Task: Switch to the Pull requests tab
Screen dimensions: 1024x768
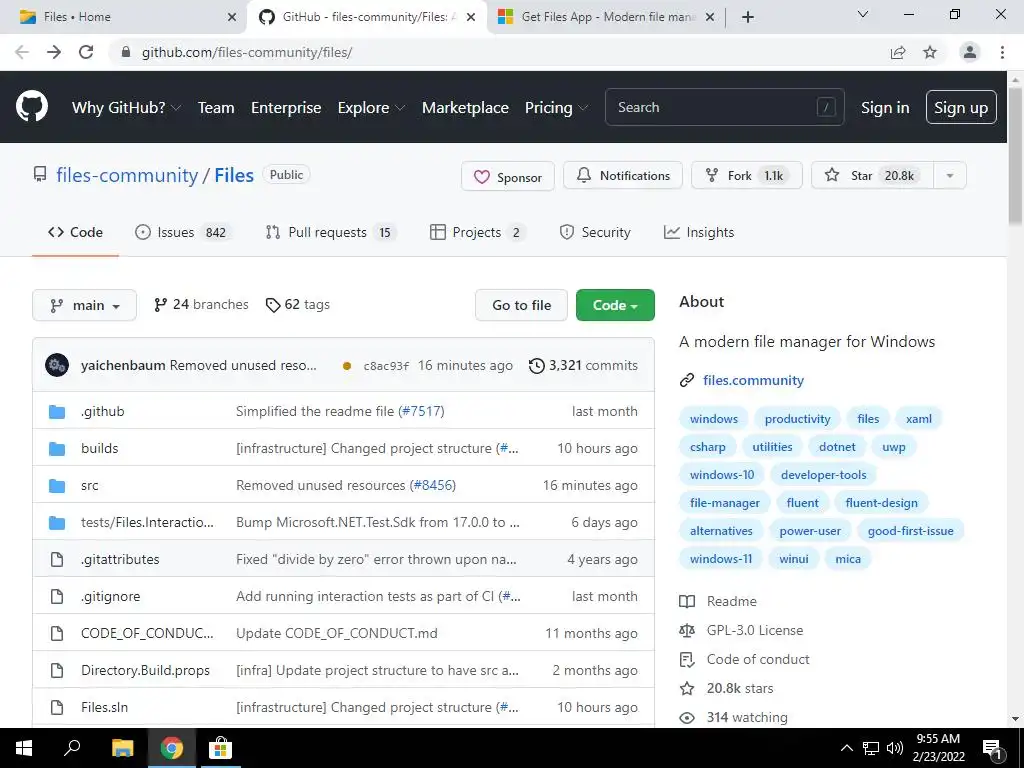Action: 331,232
